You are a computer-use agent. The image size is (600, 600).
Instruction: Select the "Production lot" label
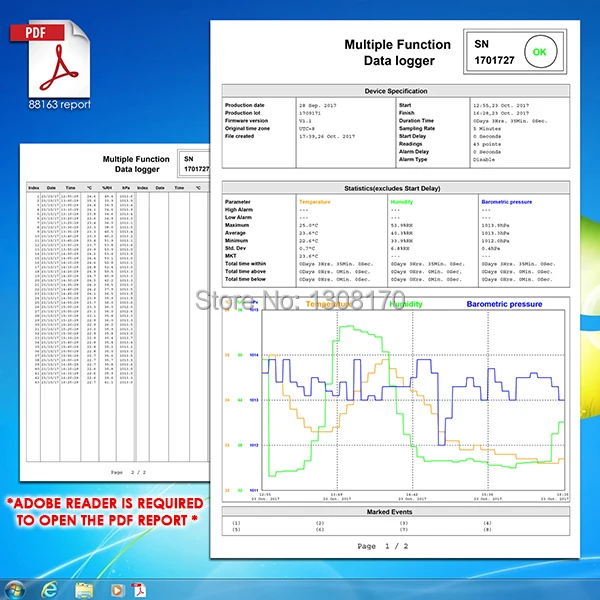coord(242,113)
